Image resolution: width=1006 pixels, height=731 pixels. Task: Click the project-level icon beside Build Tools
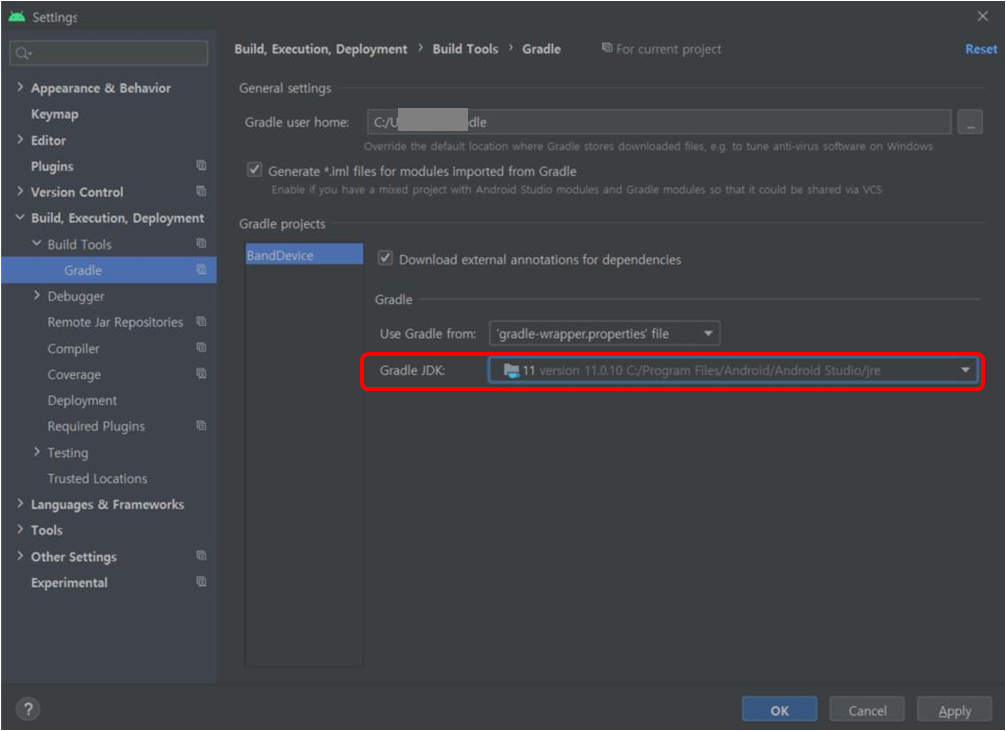pos(201,243)
